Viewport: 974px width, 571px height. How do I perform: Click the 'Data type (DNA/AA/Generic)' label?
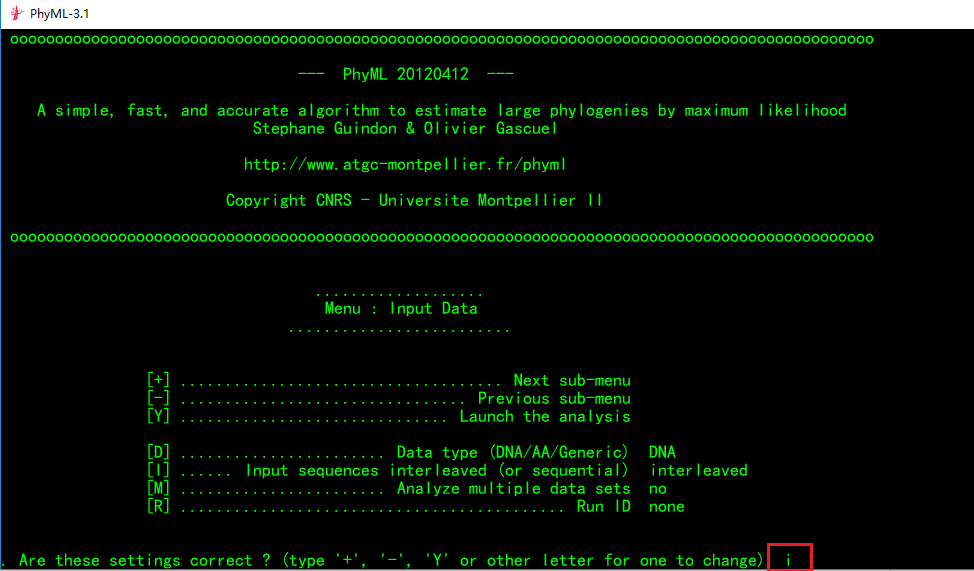click(x=512, y=452)
